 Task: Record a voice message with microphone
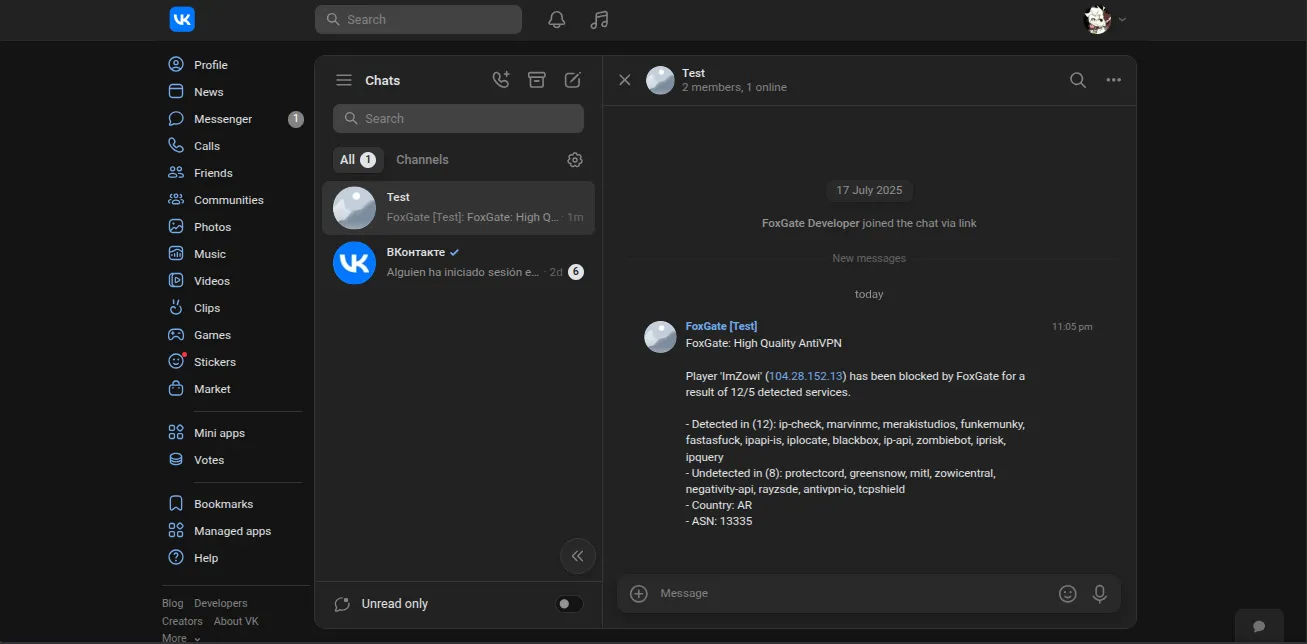coord(1100,594)
